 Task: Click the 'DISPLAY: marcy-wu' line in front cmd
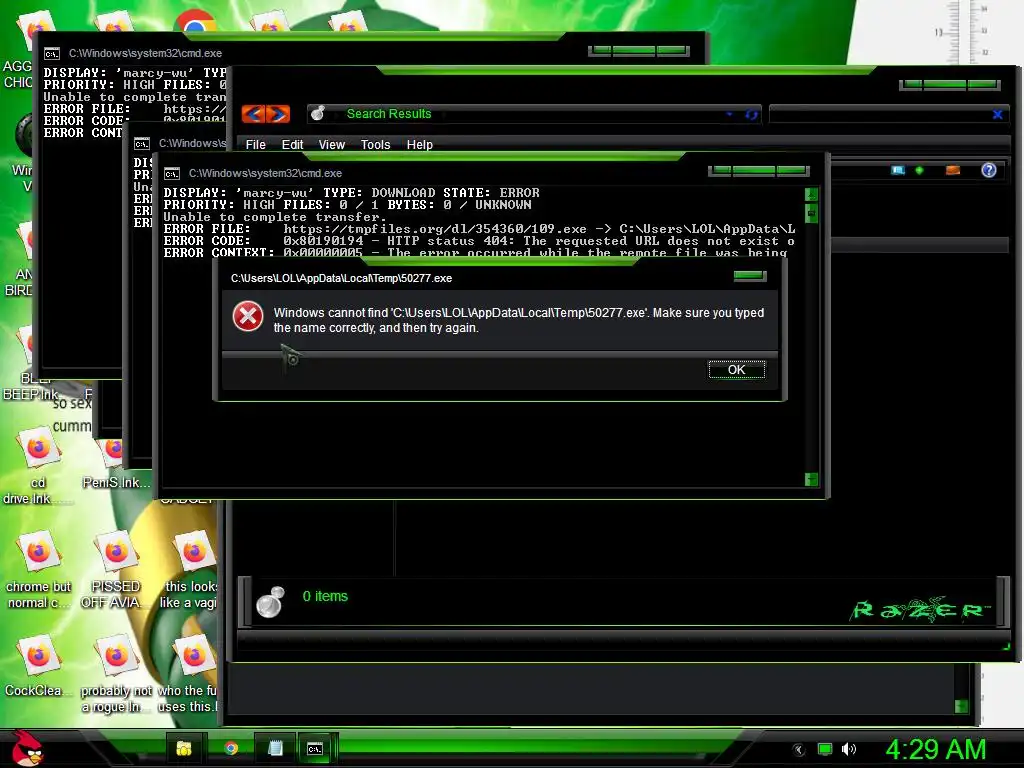[x=351, y=193]
